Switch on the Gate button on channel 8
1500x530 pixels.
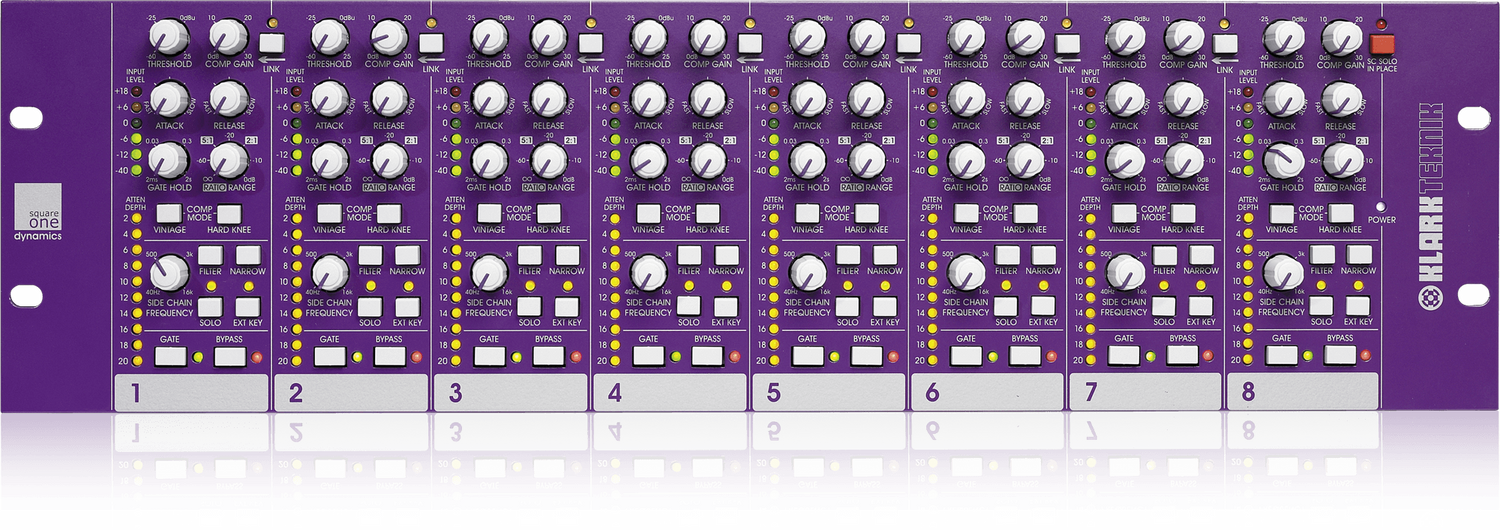click(x=1283, y=355)
